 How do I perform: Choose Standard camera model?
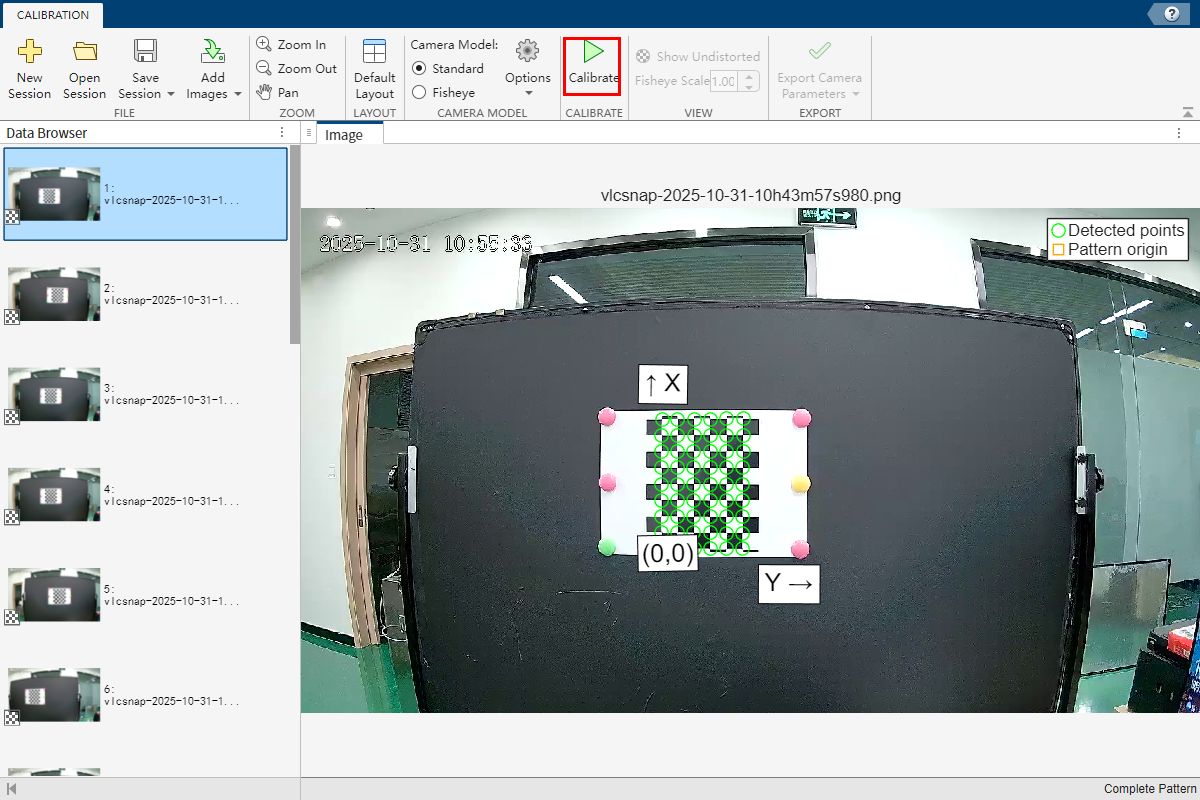point(447,68)
